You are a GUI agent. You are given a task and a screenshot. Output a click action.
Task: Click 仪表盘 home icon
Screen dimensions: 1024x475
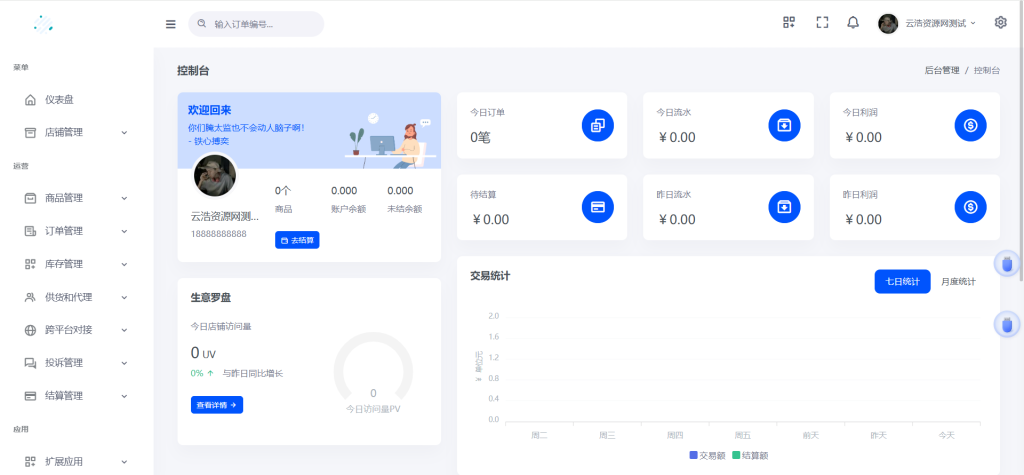30,100
